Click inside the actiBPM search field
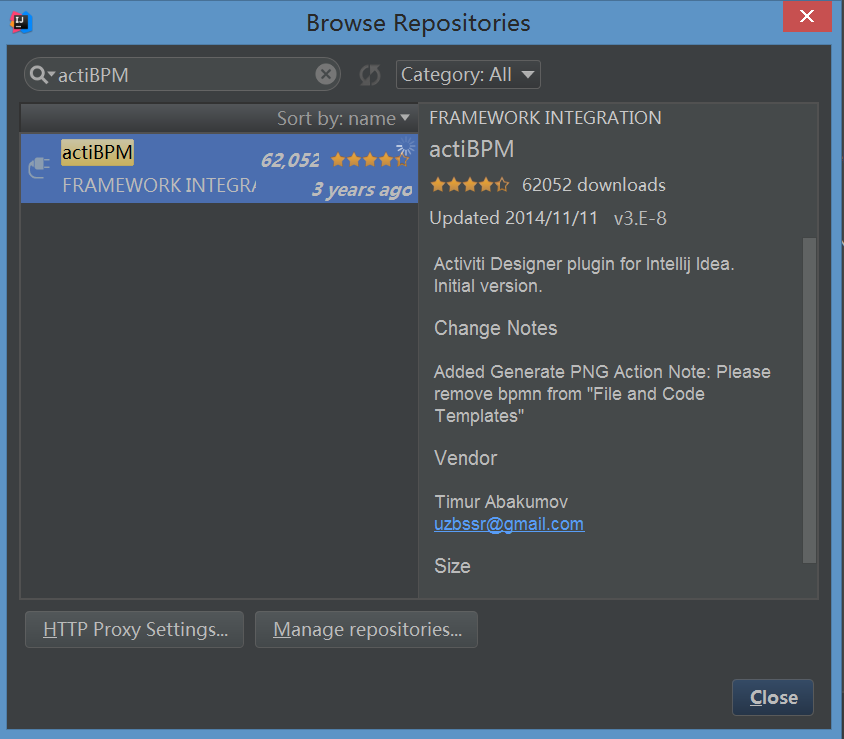 183,74
